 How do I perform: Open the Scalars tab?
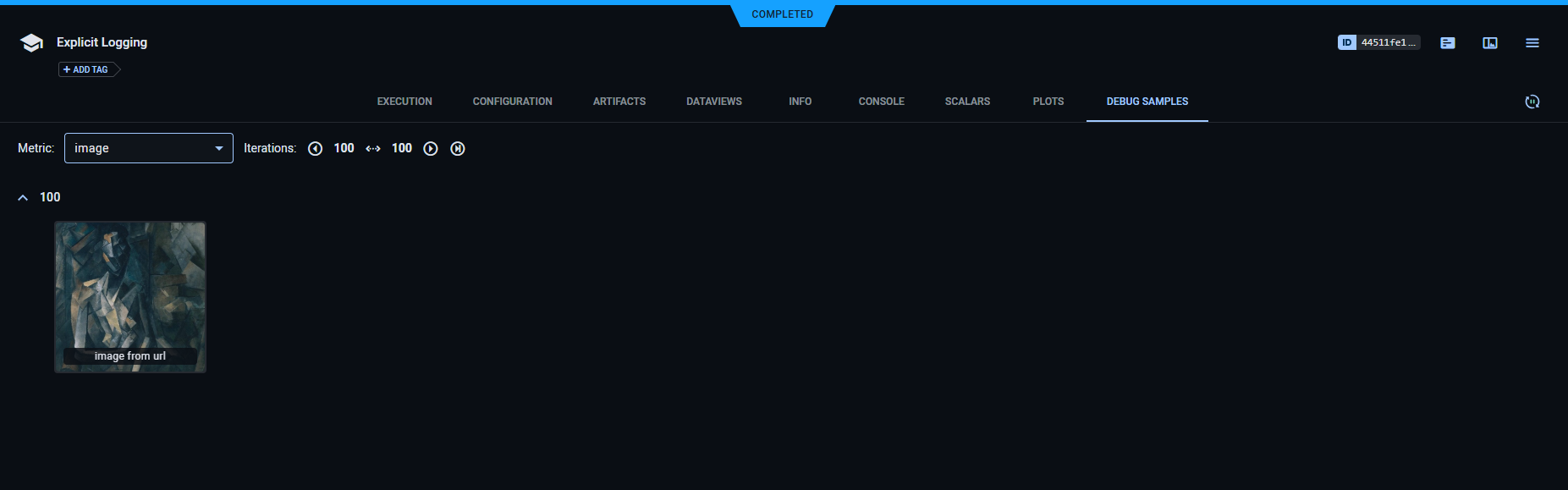967,102
